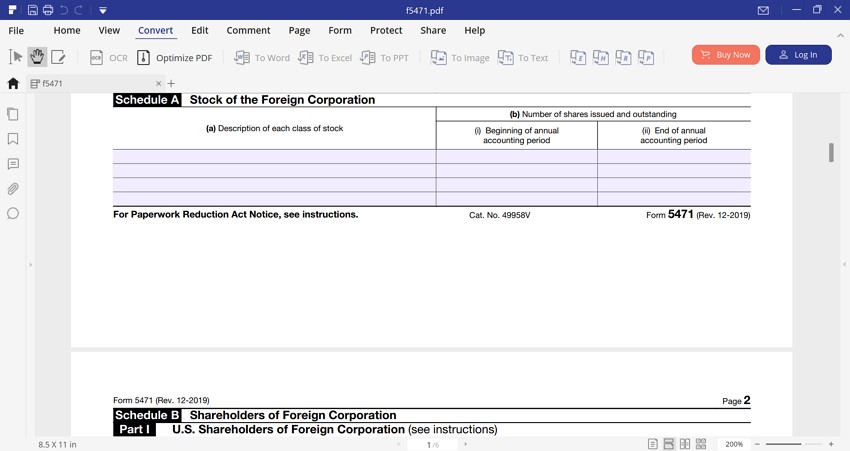Click first stock description field
The image size is (850, 451).
(x=274, y=157)
